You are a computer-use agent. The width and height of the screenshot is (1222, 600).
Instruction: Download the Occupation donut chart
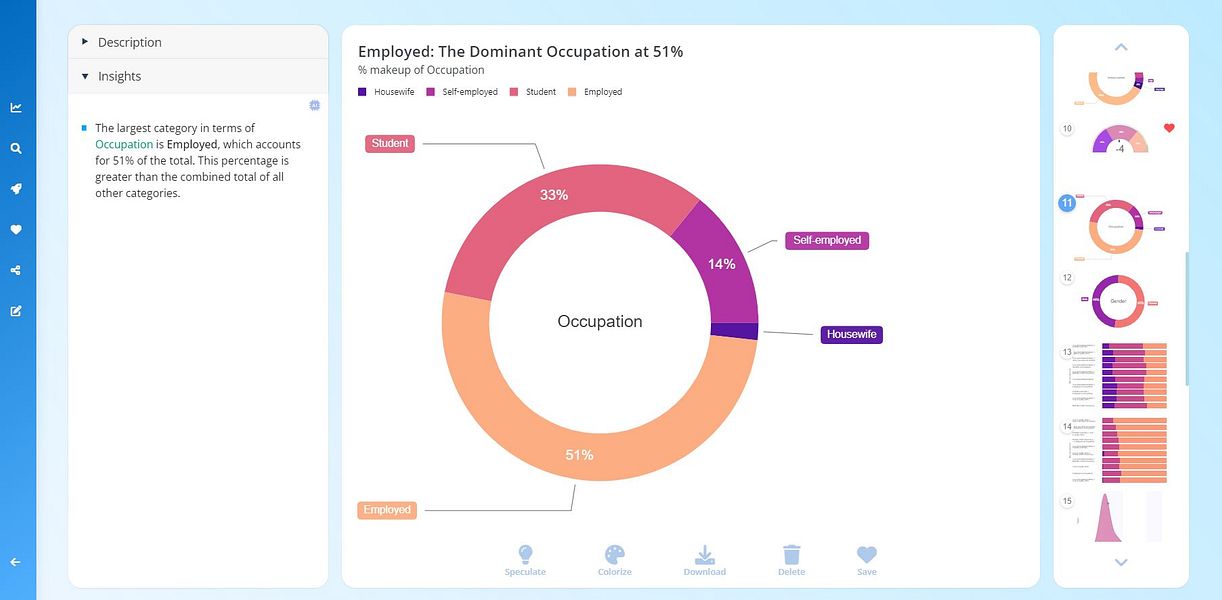coord(704,558)
